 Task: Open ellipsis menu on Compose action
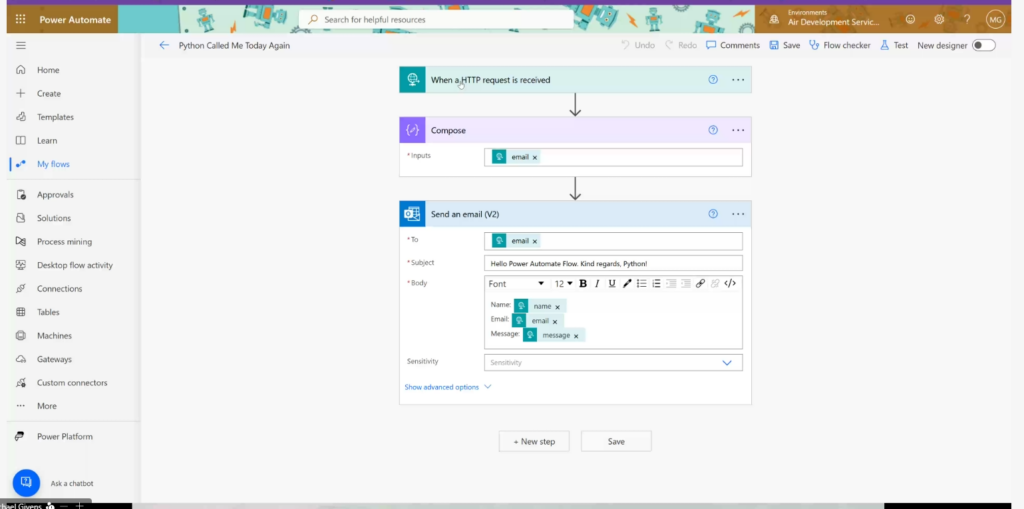click(738, 130)
